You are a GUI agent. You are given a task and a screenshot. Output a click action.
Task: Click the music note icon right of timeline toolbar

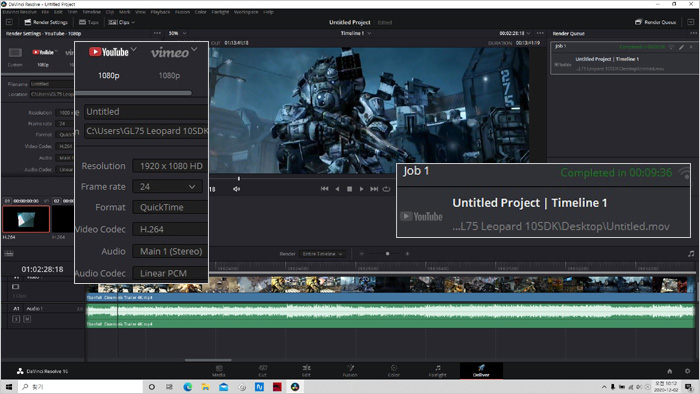[x=691, y=254]
